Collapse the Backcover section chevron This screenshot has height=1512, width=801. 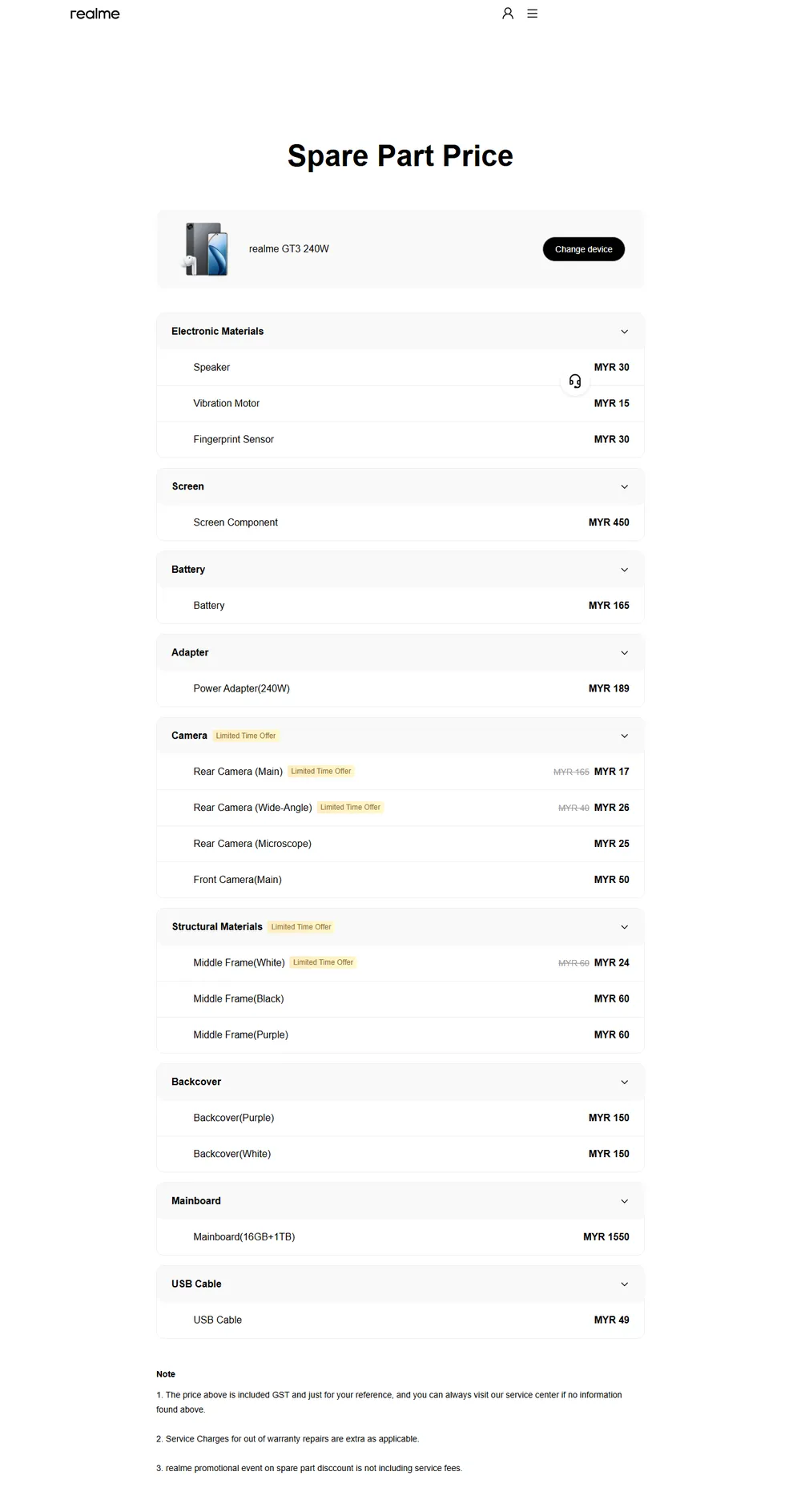point(625,1083)
